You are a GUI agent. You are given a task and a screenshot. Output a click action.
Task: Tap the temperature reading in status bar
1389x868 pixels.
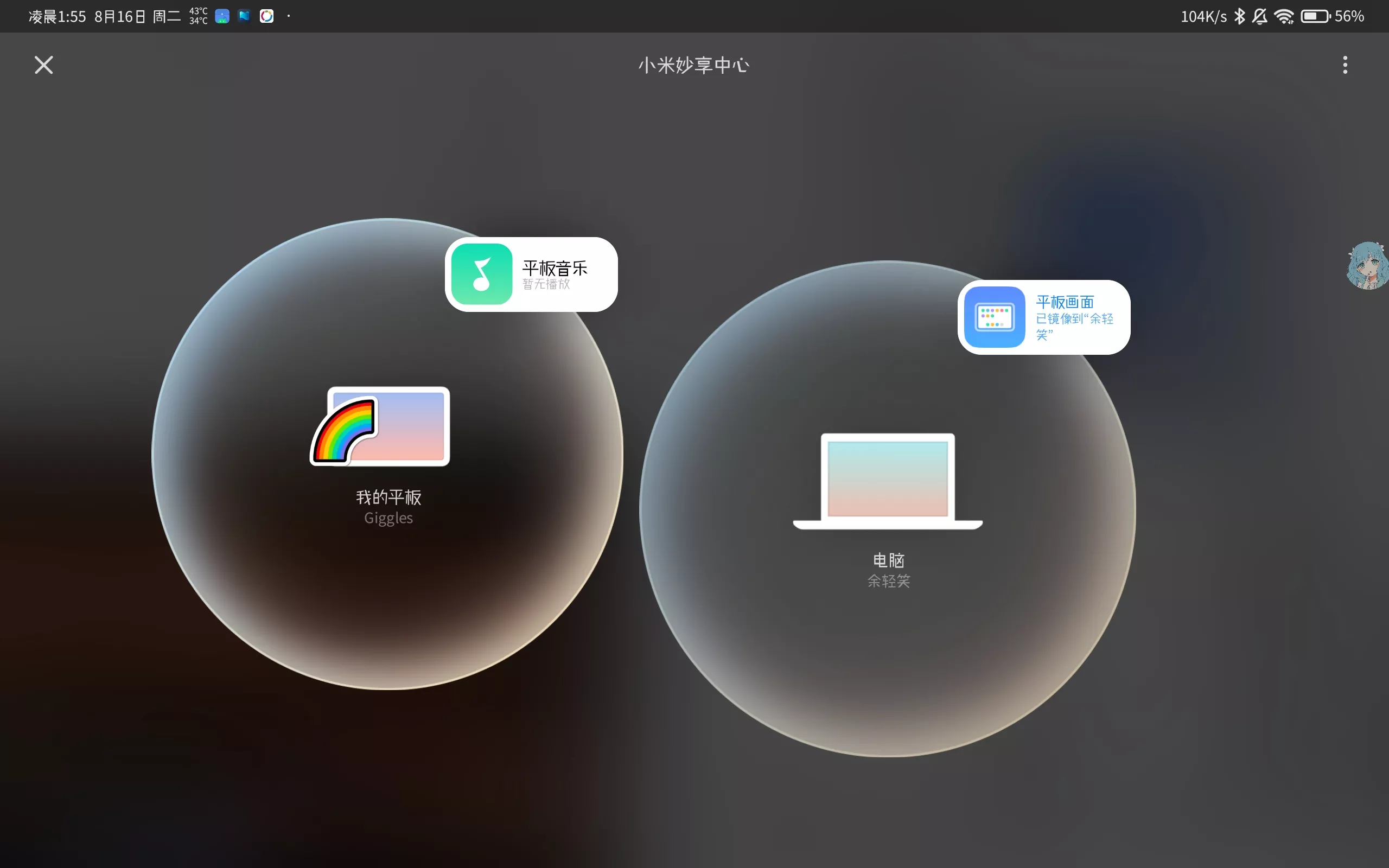pos(198,16)
